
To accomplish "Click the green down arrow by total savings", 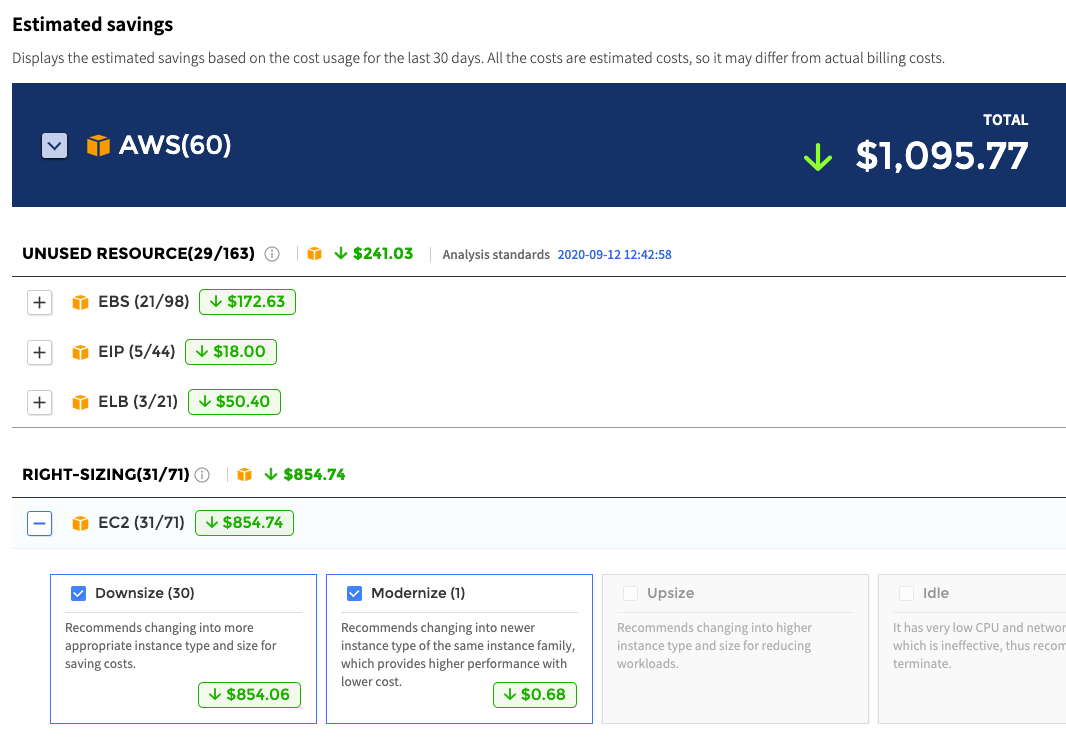I will [818, 157].
